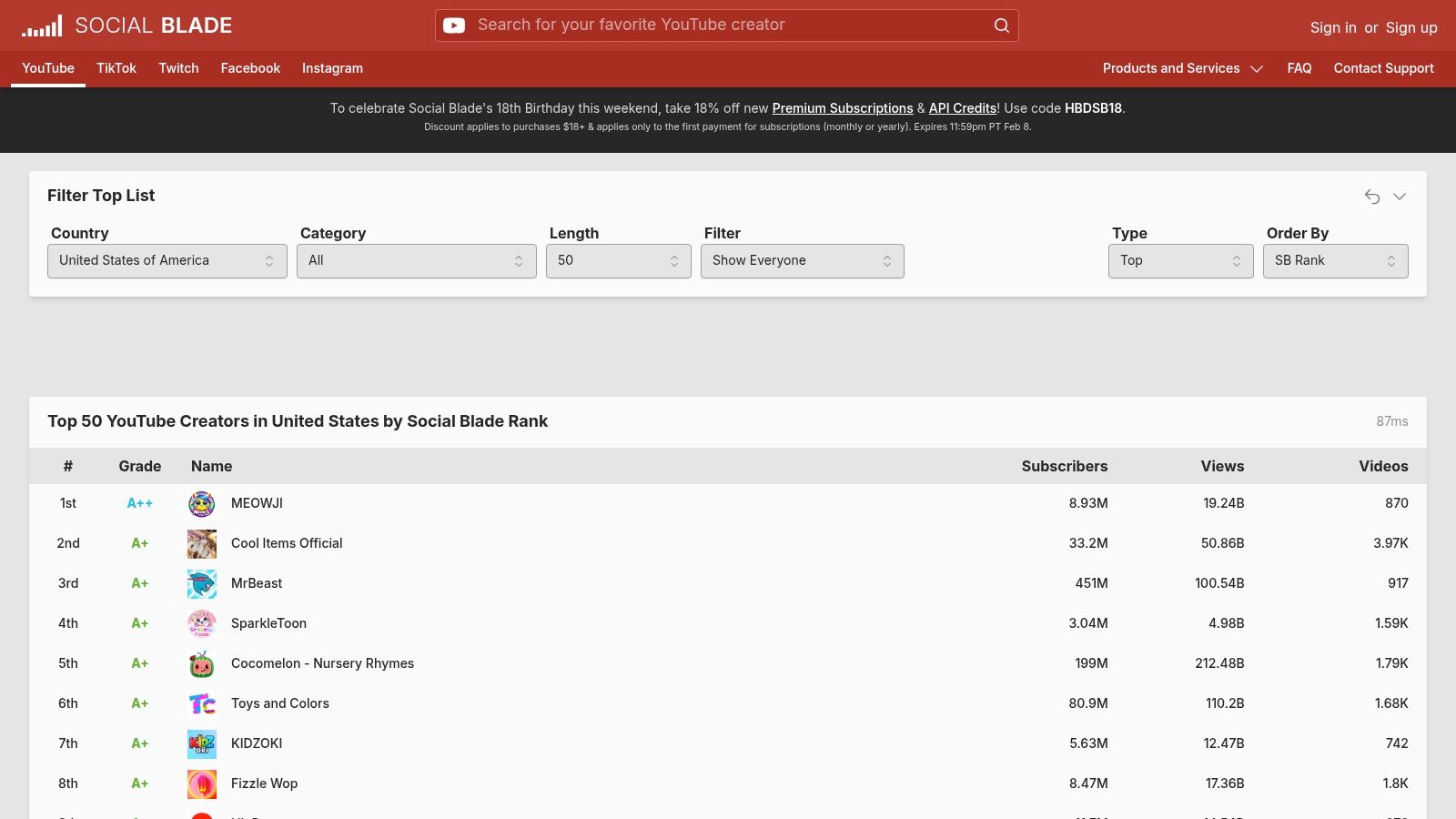Open the Order By dropdown
Viewport: 1456px width, 819px height.
coord(1336,261)
